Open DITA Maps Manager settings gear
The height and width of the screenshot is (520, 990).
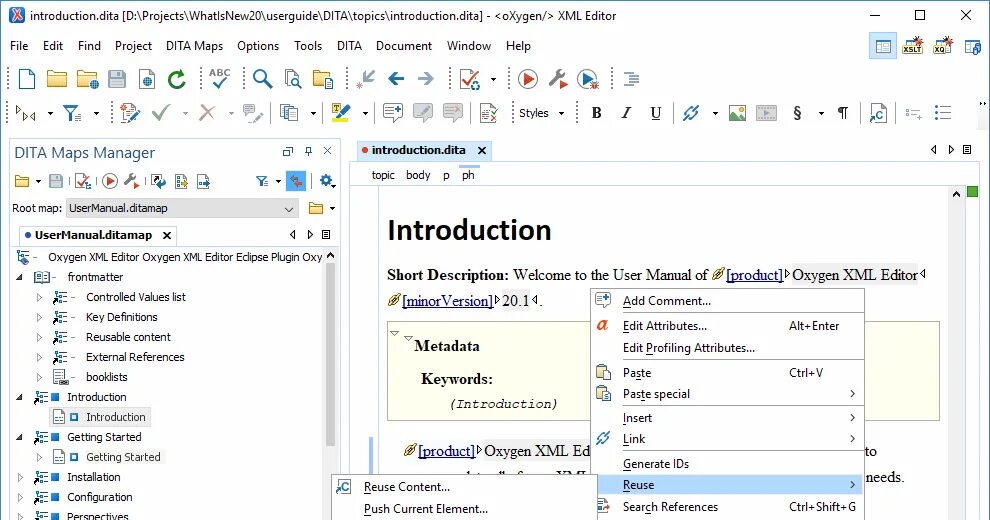coord(325,181)
